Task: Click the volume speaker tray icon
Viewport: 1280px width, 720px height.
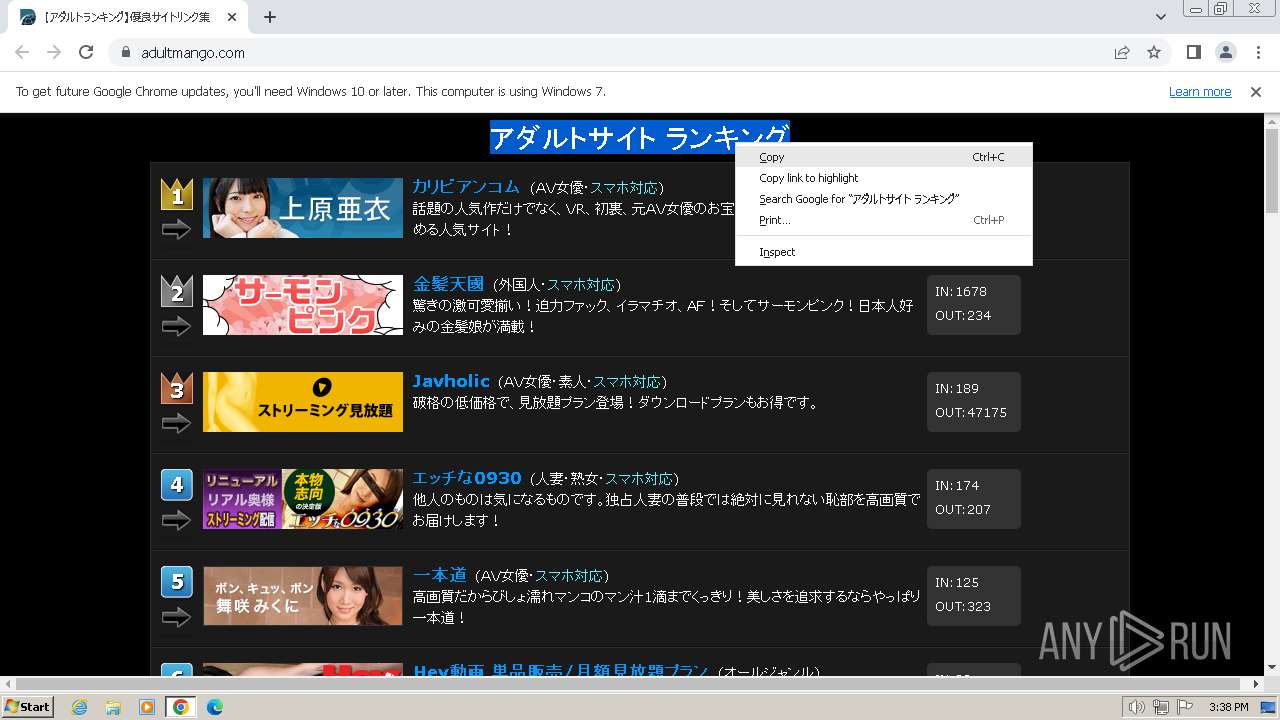Action: pyautogui.click(x=1137, y=707)
